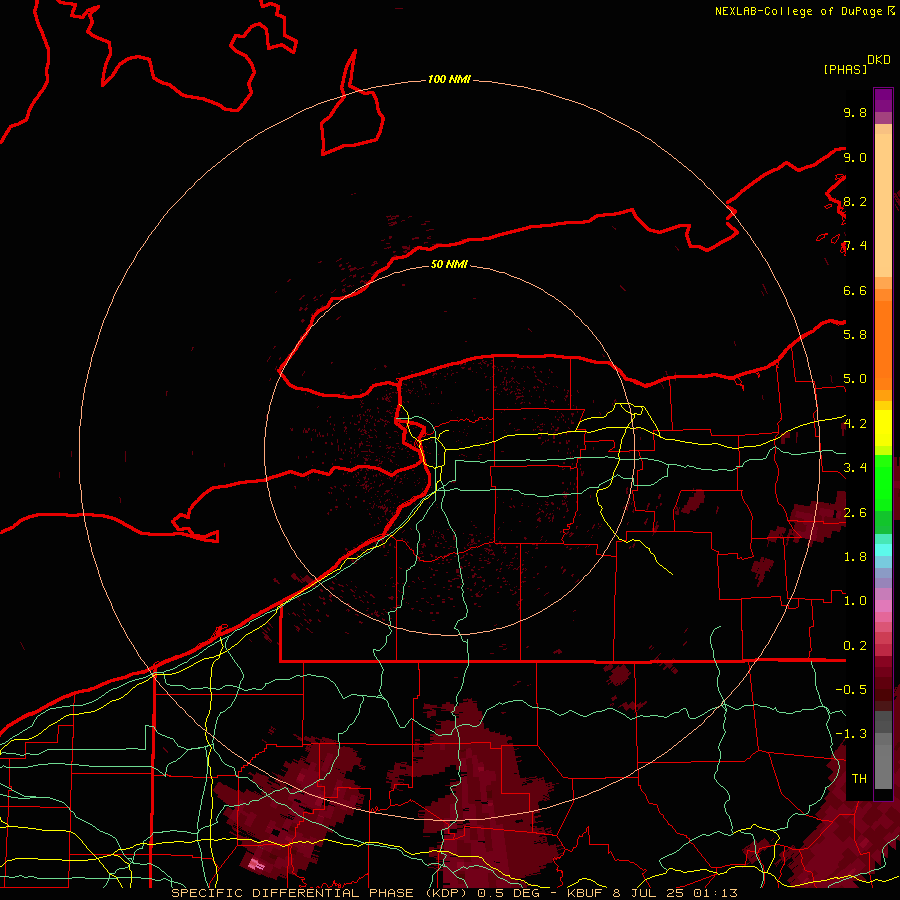Image resolution: width=900 pixels, height=900 pixels.
Task: Select the purple swatch at the scale top
Action: coord(883,100)
